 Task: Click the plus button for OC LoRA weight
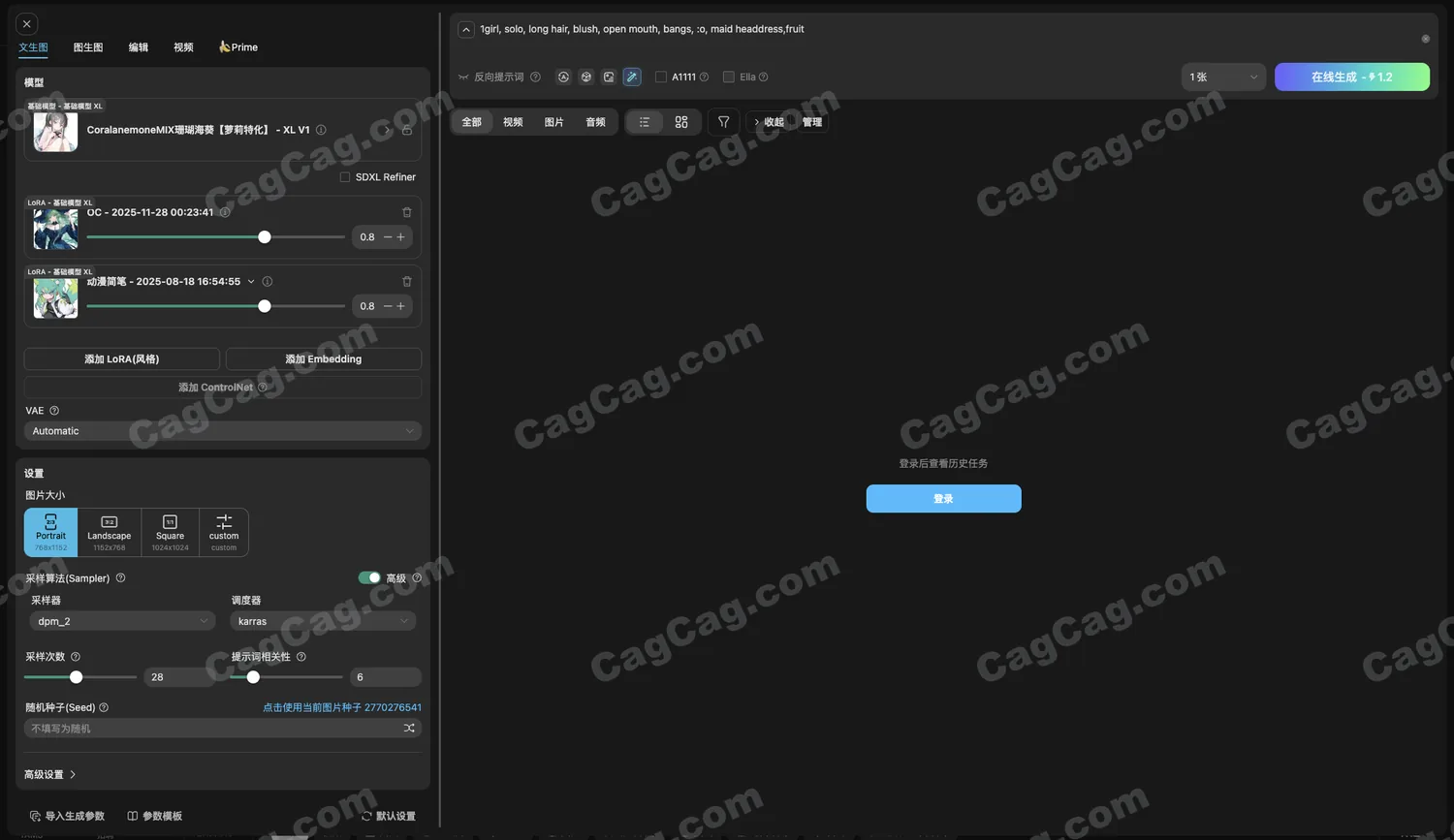[401, 236]
